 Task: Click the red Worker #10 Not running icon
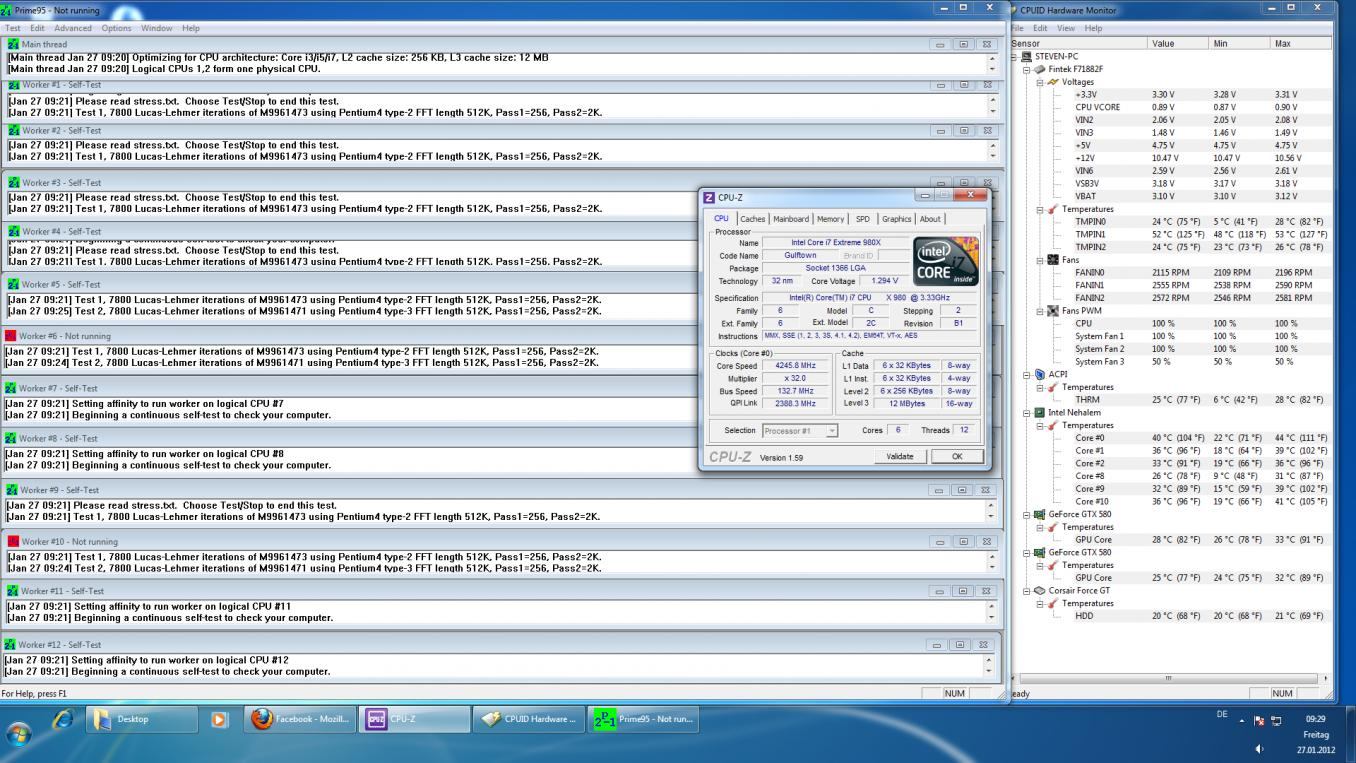pyautogui.click(x=13, y=541)
